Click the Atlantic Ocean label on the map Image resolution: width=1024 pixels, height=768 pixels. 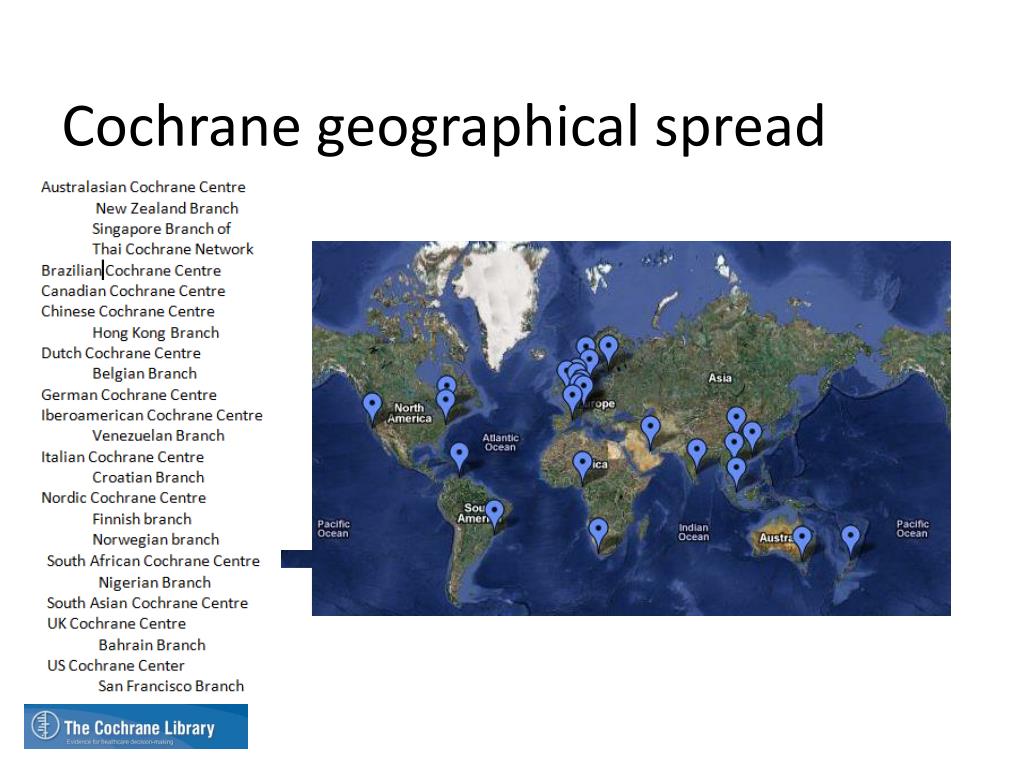(500, 442)
